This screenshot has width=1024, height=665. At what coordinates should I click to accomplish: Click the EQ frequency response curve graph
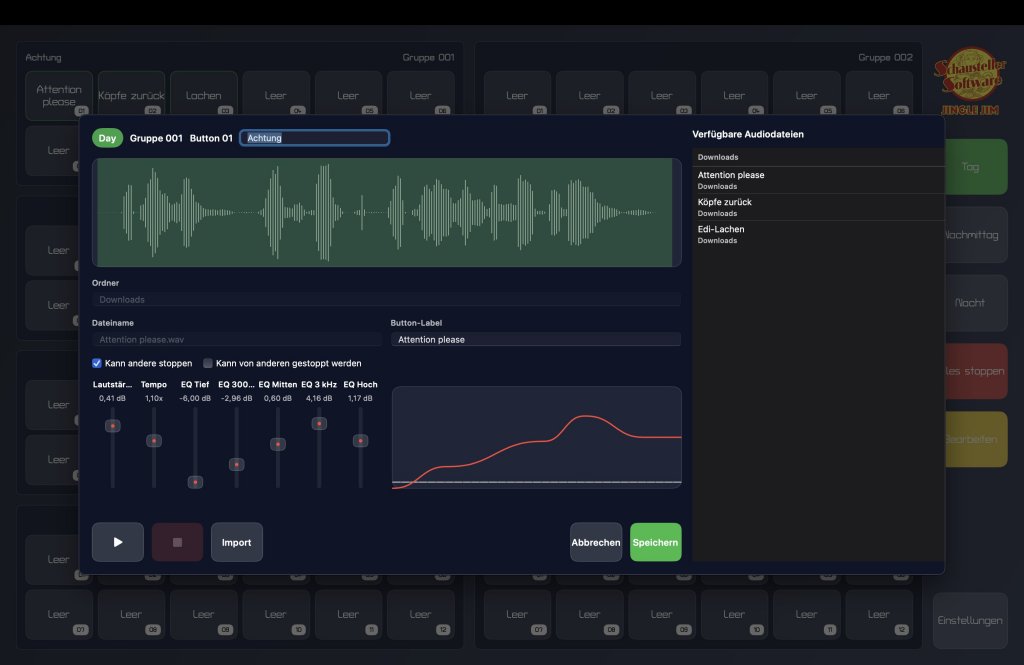[x=537, y=437]
